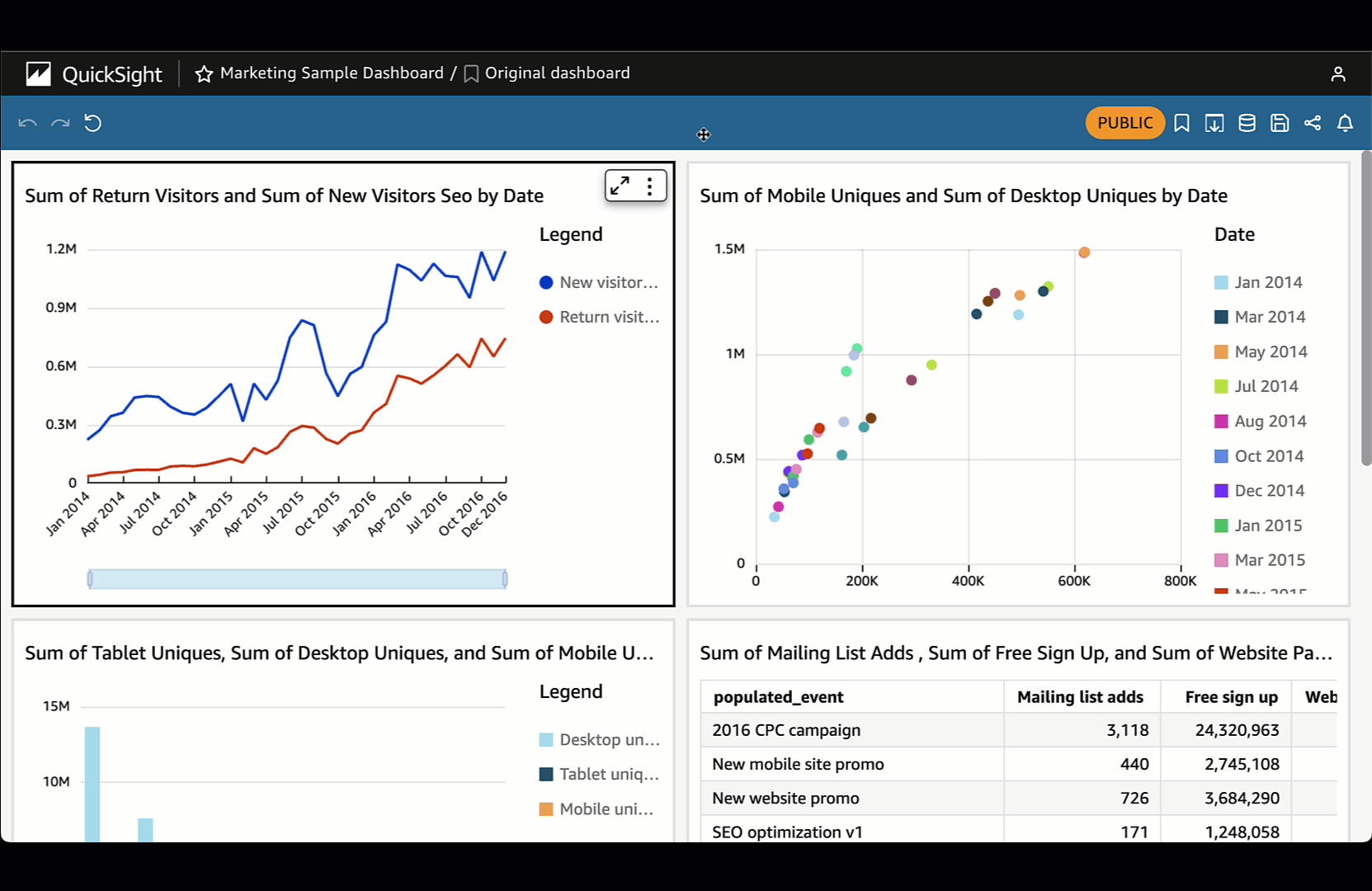Viewport: 1372px width, 891px height.
Task: Click the undo icon
Action: coord(27,122)
